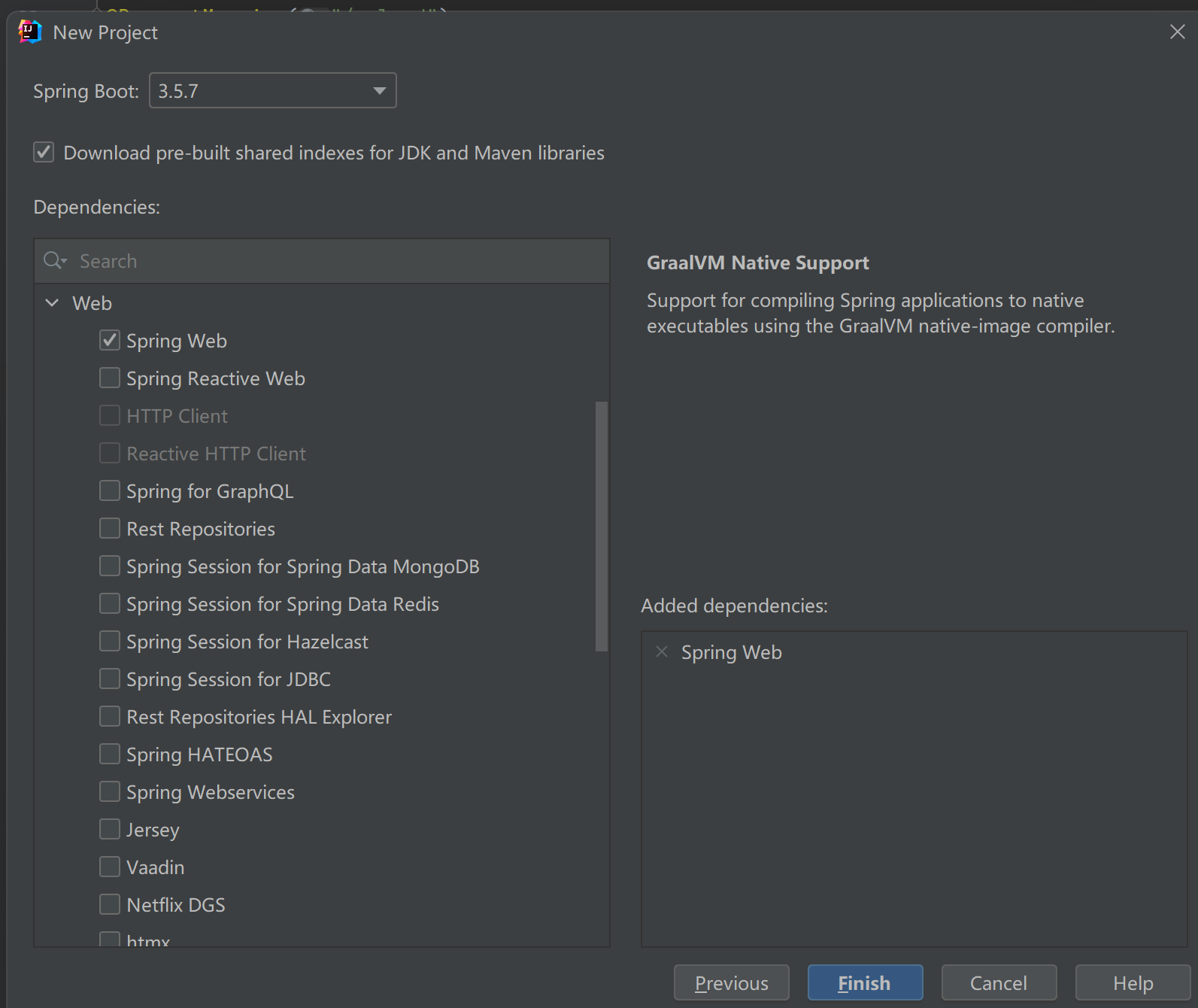Click the Web category label
Viewport: 1198px width, 1008px height.
(x=92, y=303)
